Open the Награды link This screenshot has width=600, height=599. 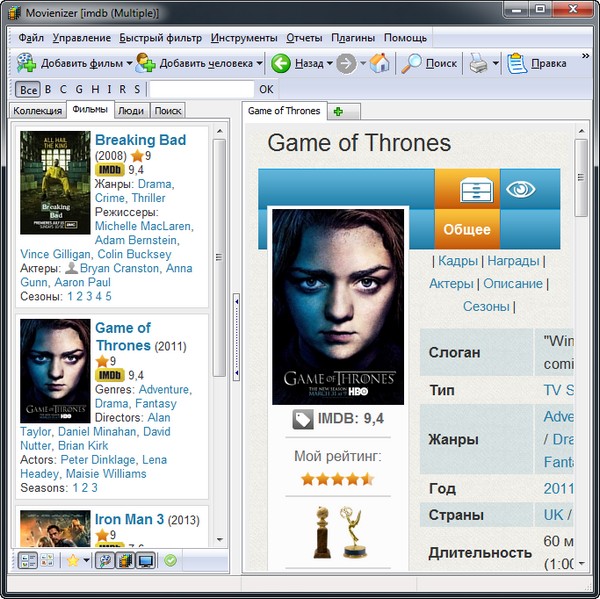513,261
